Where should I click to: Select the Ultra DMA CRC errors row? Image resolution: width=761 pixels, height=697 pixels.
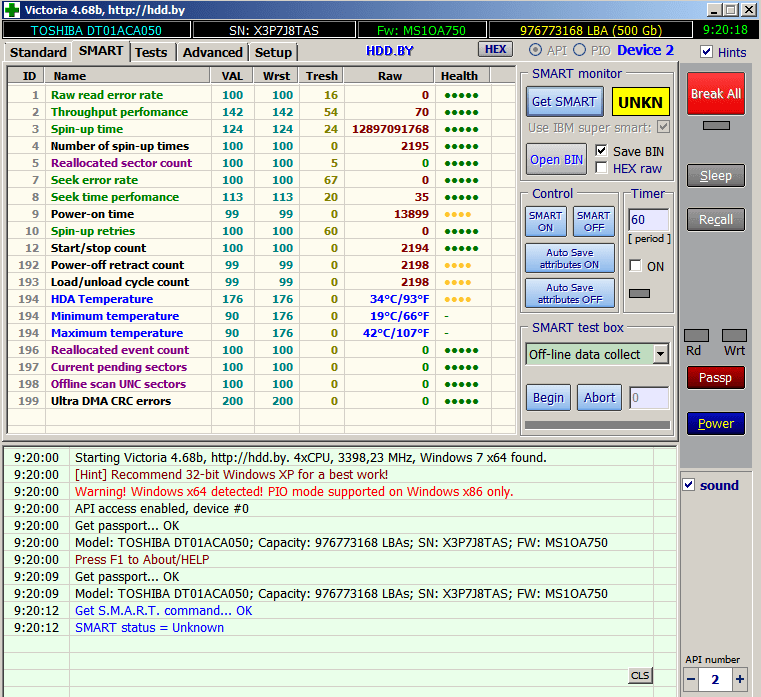pyautogui.click(x=261, y=401)
